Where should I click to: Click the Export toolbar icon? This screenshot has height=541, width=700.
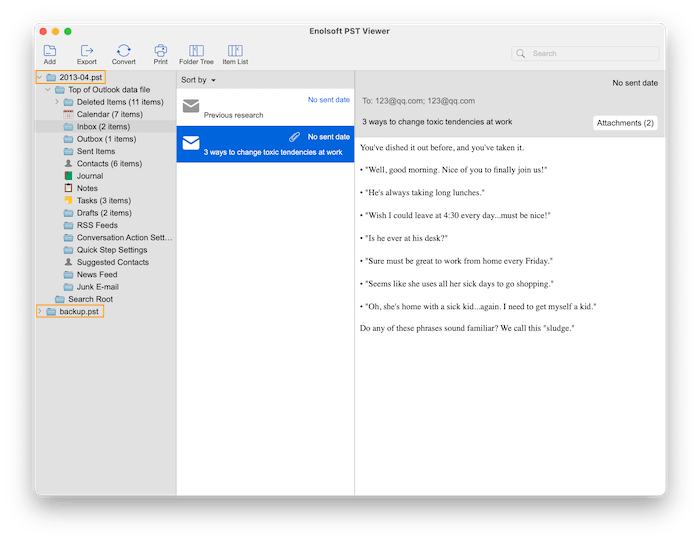coord(87,51)
